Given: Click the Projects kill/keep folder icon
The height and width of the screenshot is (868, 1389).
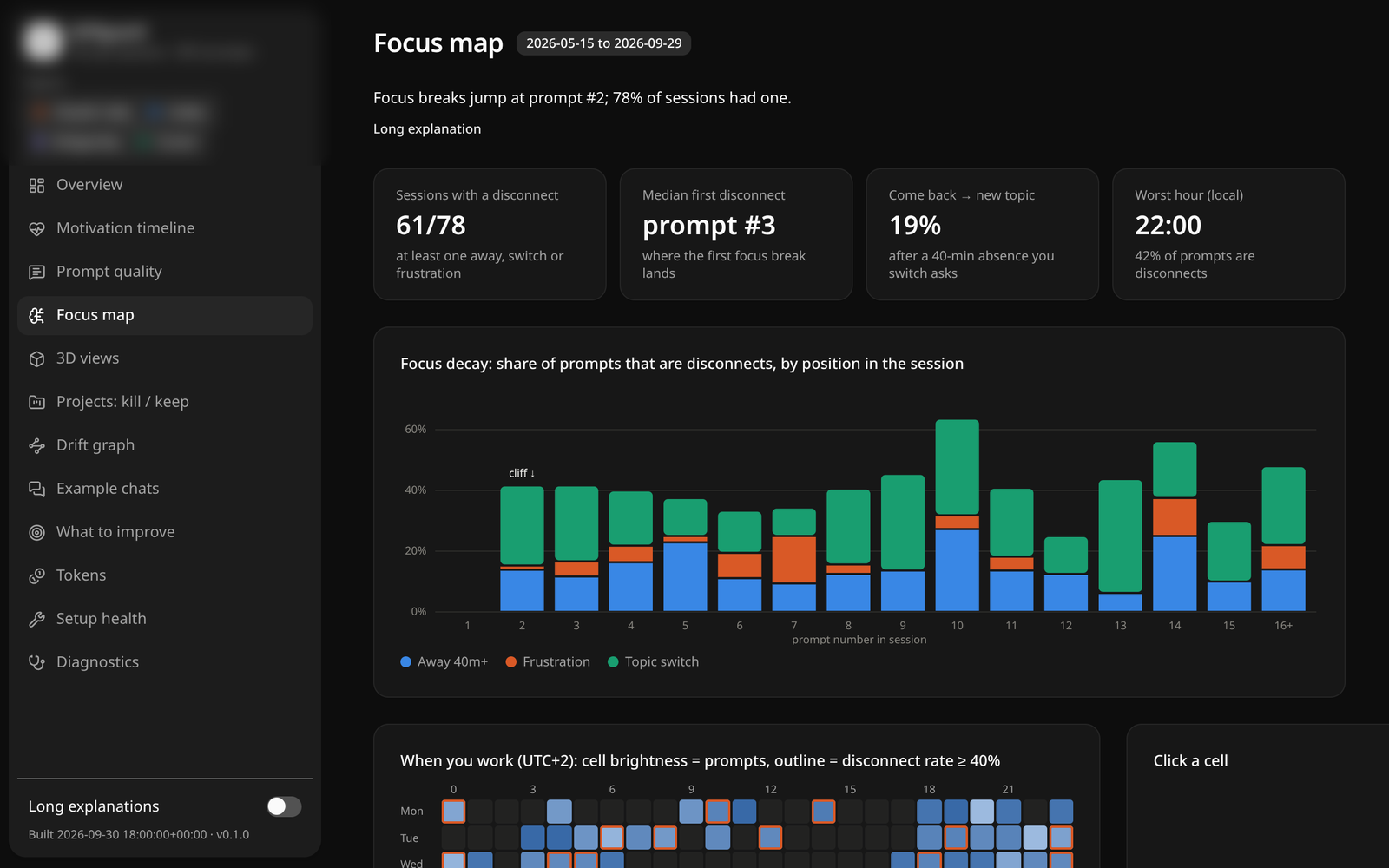Looking at the screenshot, I should point(36,402).
